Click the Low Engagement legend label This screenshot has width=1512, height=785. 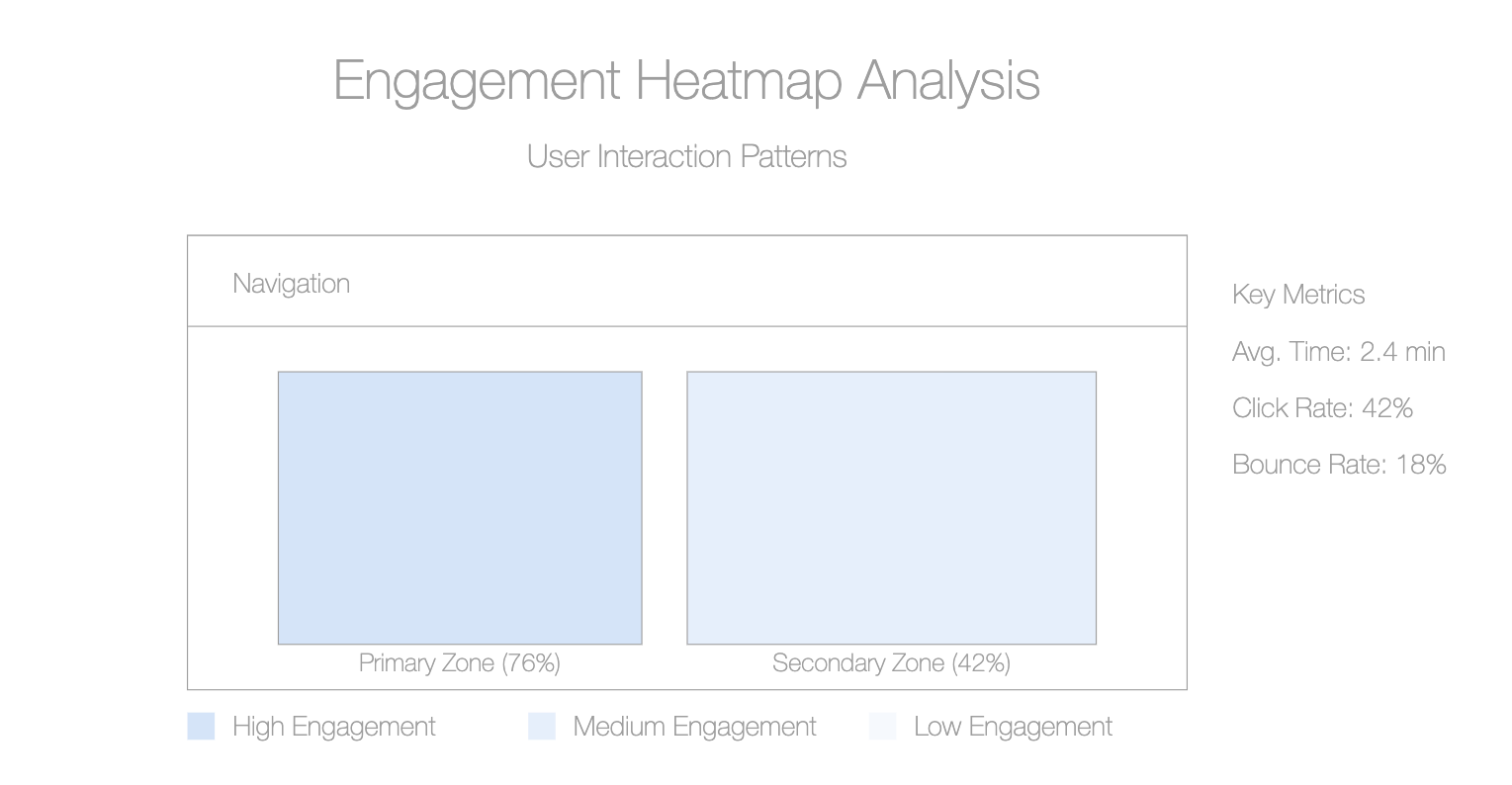pos(1014,727)
